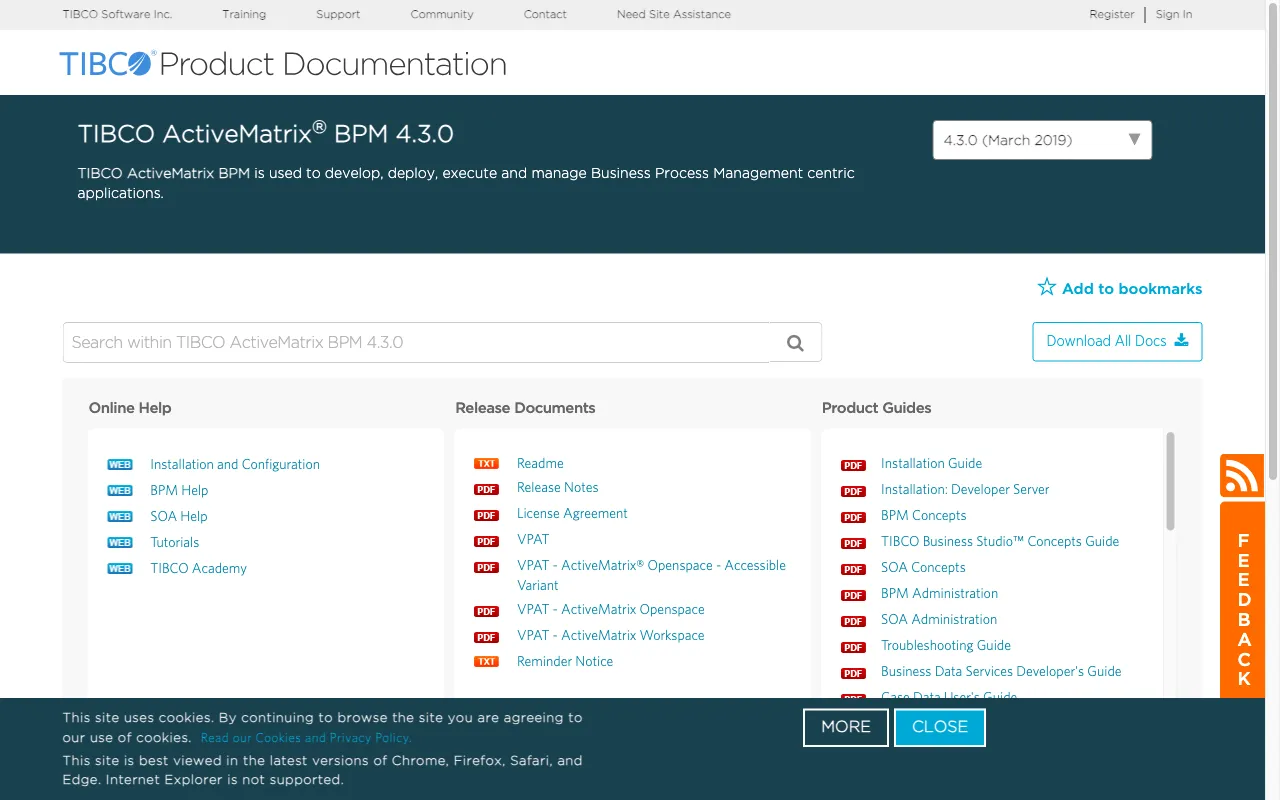This screenshot has width=1280, height=800.
Task: Open the BPM Concepts guide link
Action: pos(924,515)
